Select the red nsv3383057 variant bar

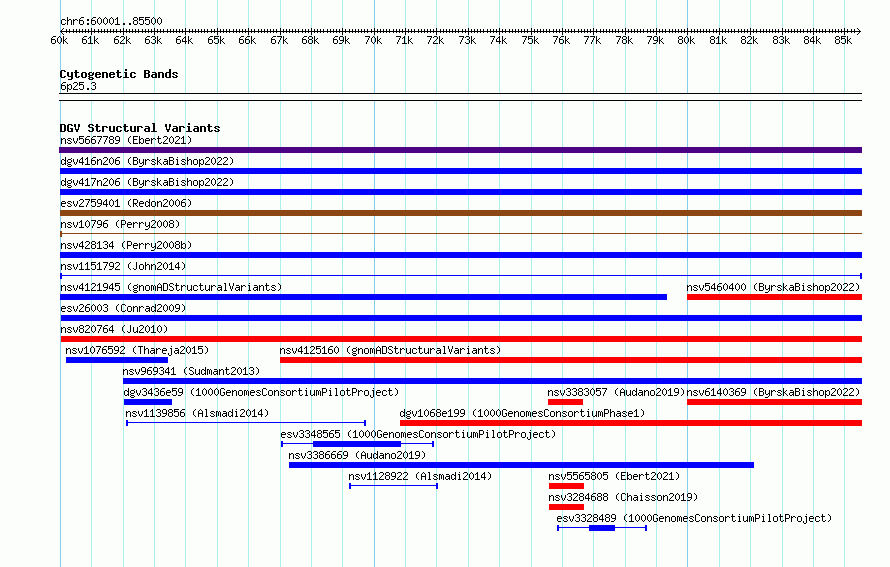pyautogui.click(x=565, y=402)
